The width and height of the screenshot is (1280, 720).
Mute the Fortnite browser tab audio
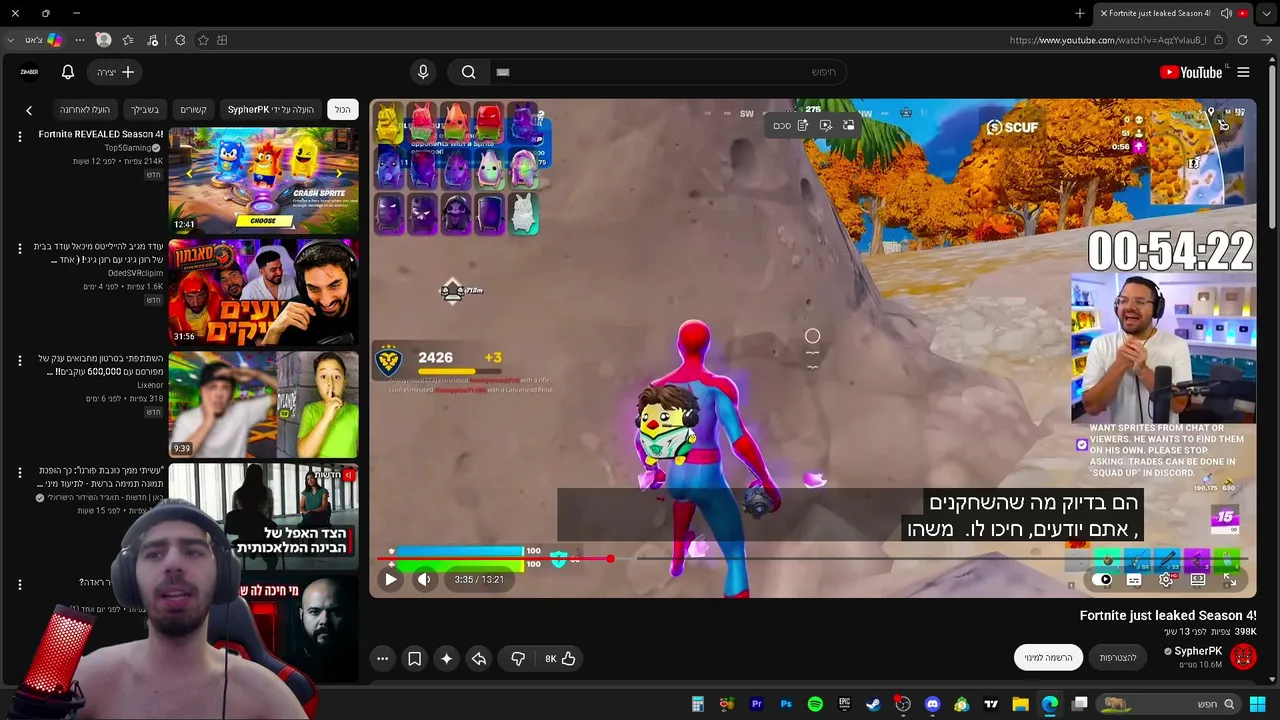tap(1226, 13)
